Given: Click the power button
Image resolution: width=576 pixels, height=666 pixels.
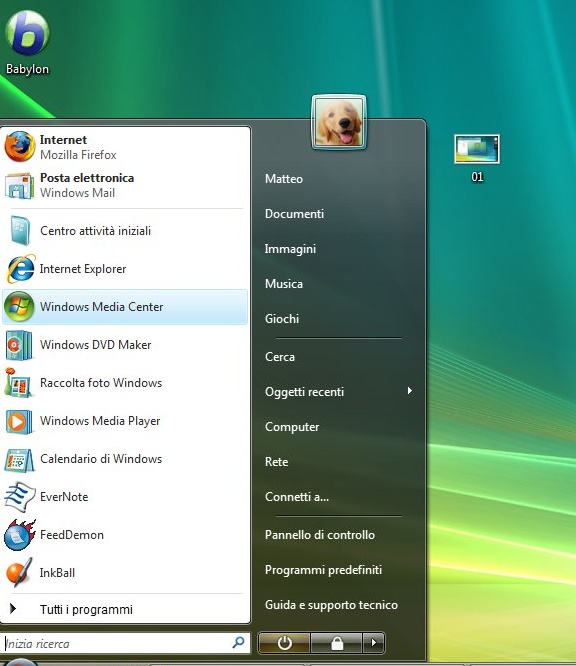Looking at the screenshot, I should coord(284,643).
